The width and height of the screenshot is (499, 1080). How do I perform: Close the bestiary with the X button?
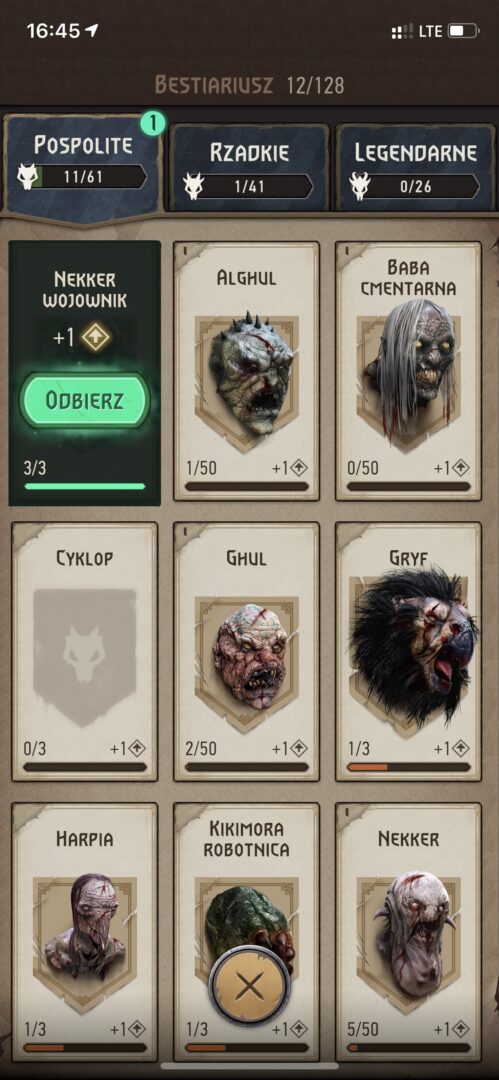click(250, 988)
